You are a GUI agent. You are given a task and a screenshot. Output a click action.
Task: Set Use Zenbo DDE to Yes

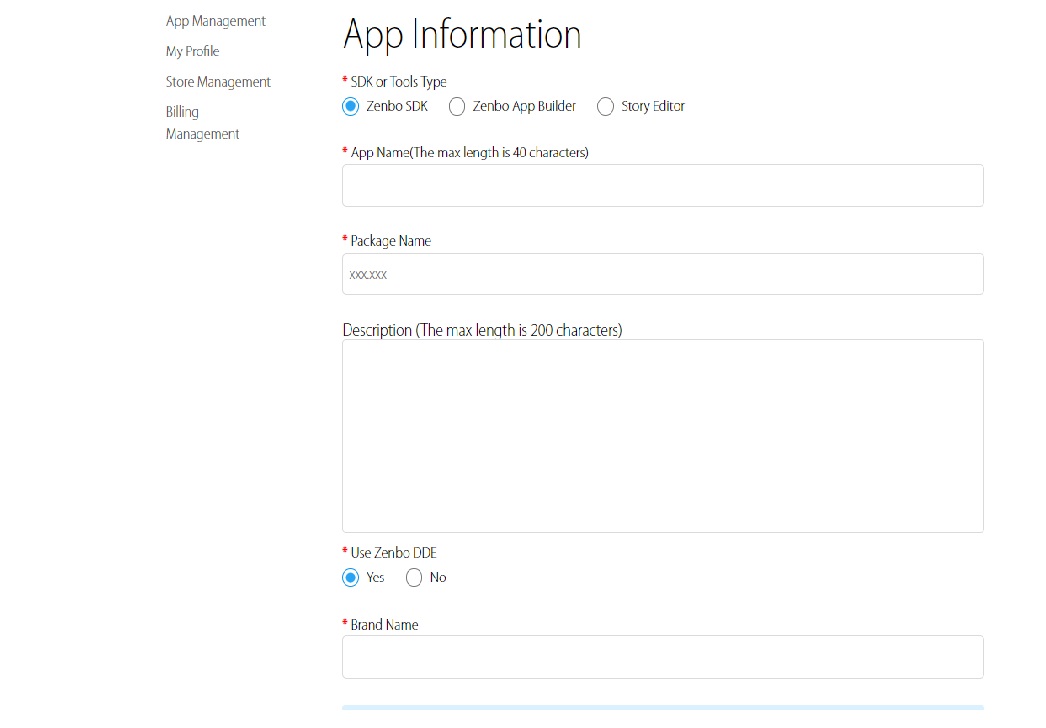(x=350, y=578)
